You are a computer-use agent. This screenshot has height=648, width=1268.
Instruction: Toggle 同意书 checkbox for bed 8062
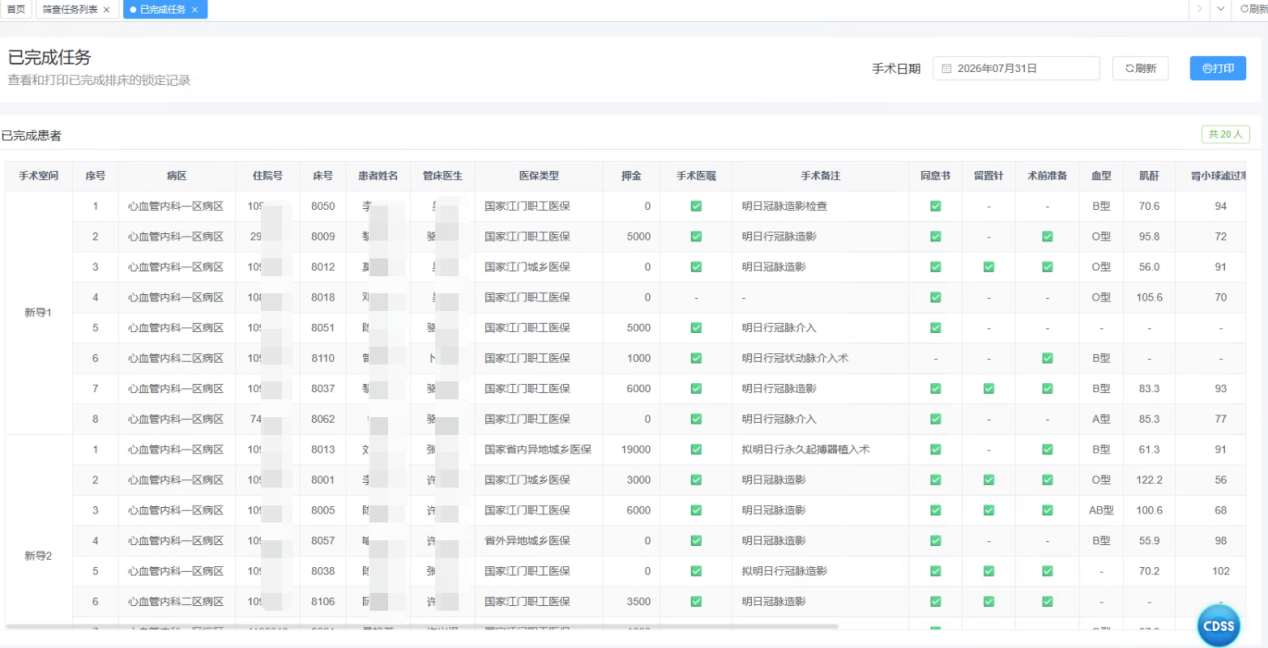(935, 419)
